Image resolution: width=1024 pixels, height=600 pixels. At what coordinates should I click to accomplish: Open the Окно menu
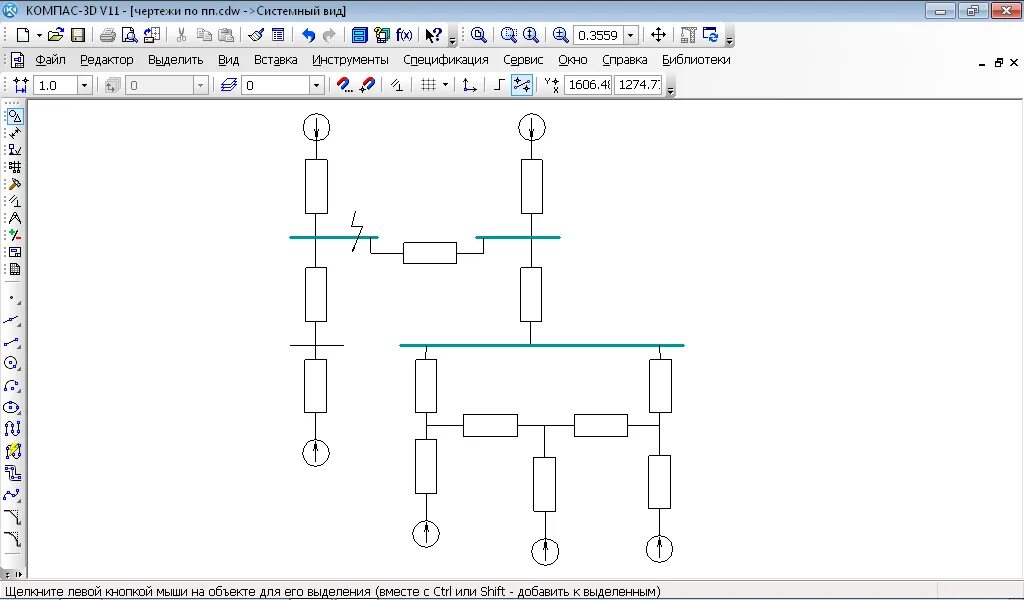coord(573,59)
